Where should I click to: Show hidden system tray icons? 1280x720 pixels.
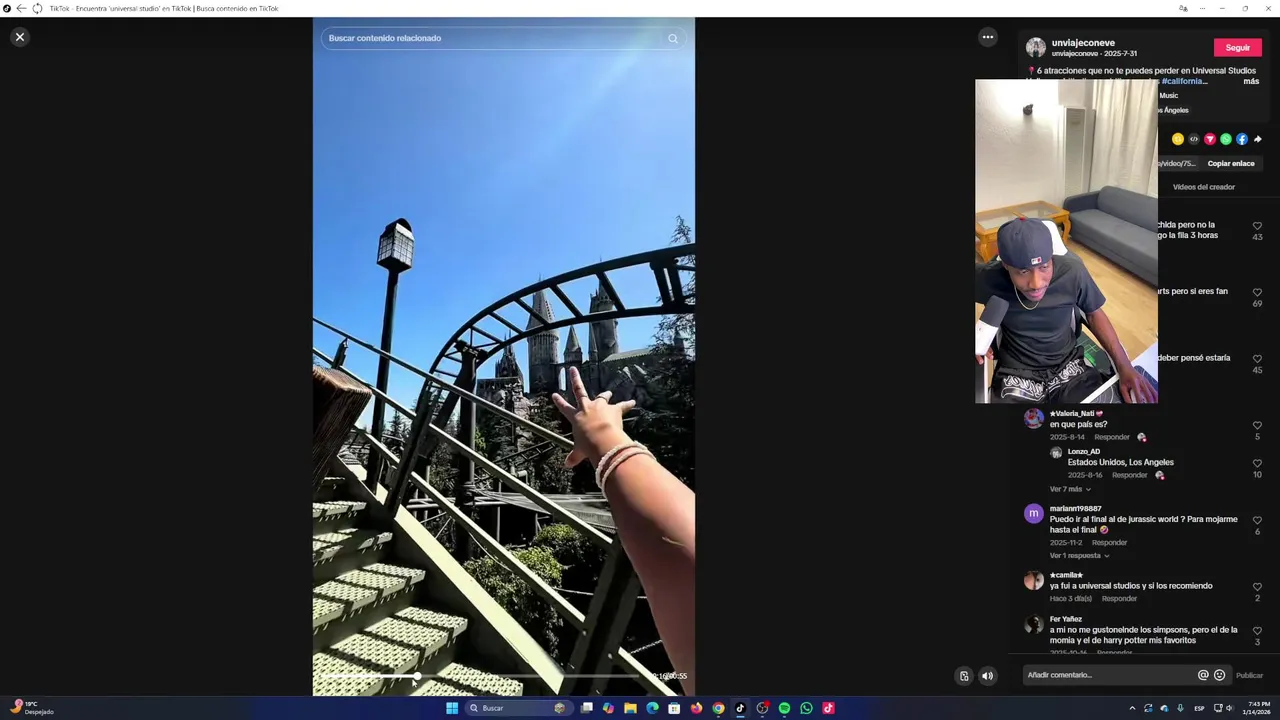(x=1132, y=708)
